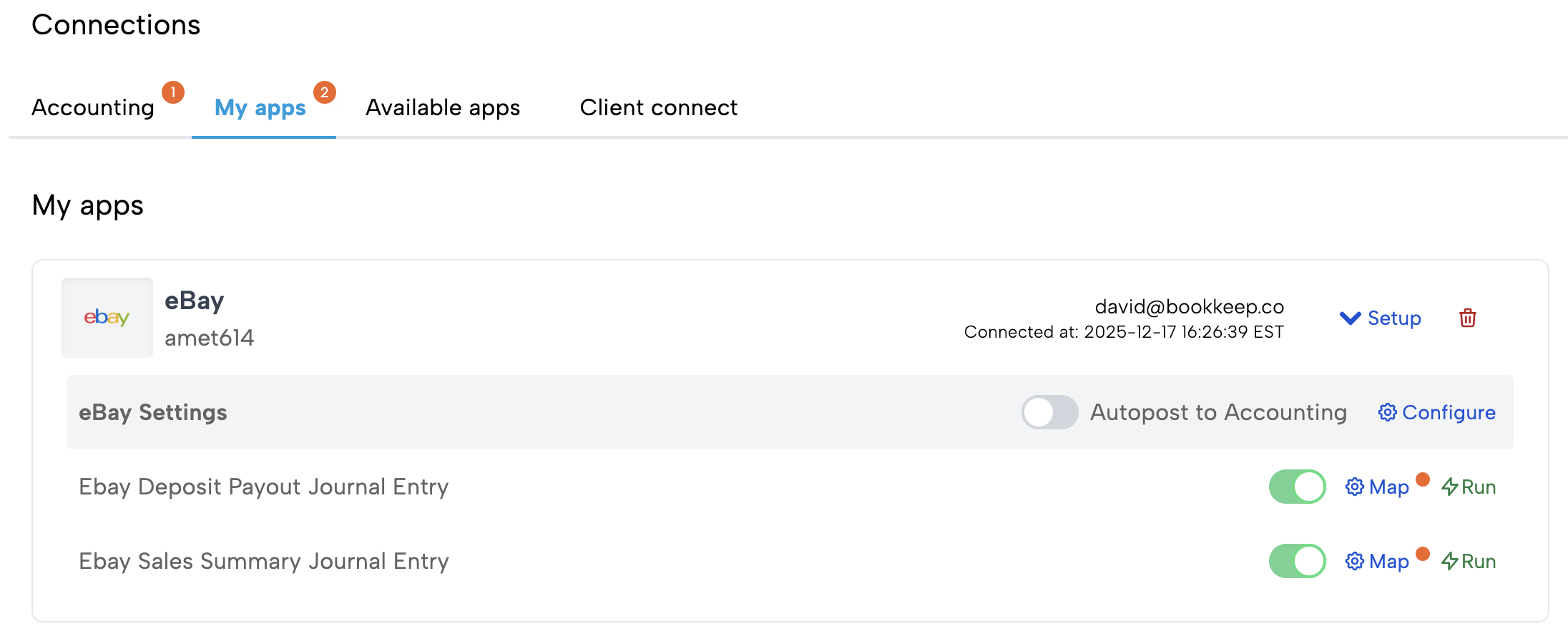This screenshot has height=644, width=1568.
Task: Click lightning Run icon for Deposit Payout entry
Action: tap(1450, 487)
